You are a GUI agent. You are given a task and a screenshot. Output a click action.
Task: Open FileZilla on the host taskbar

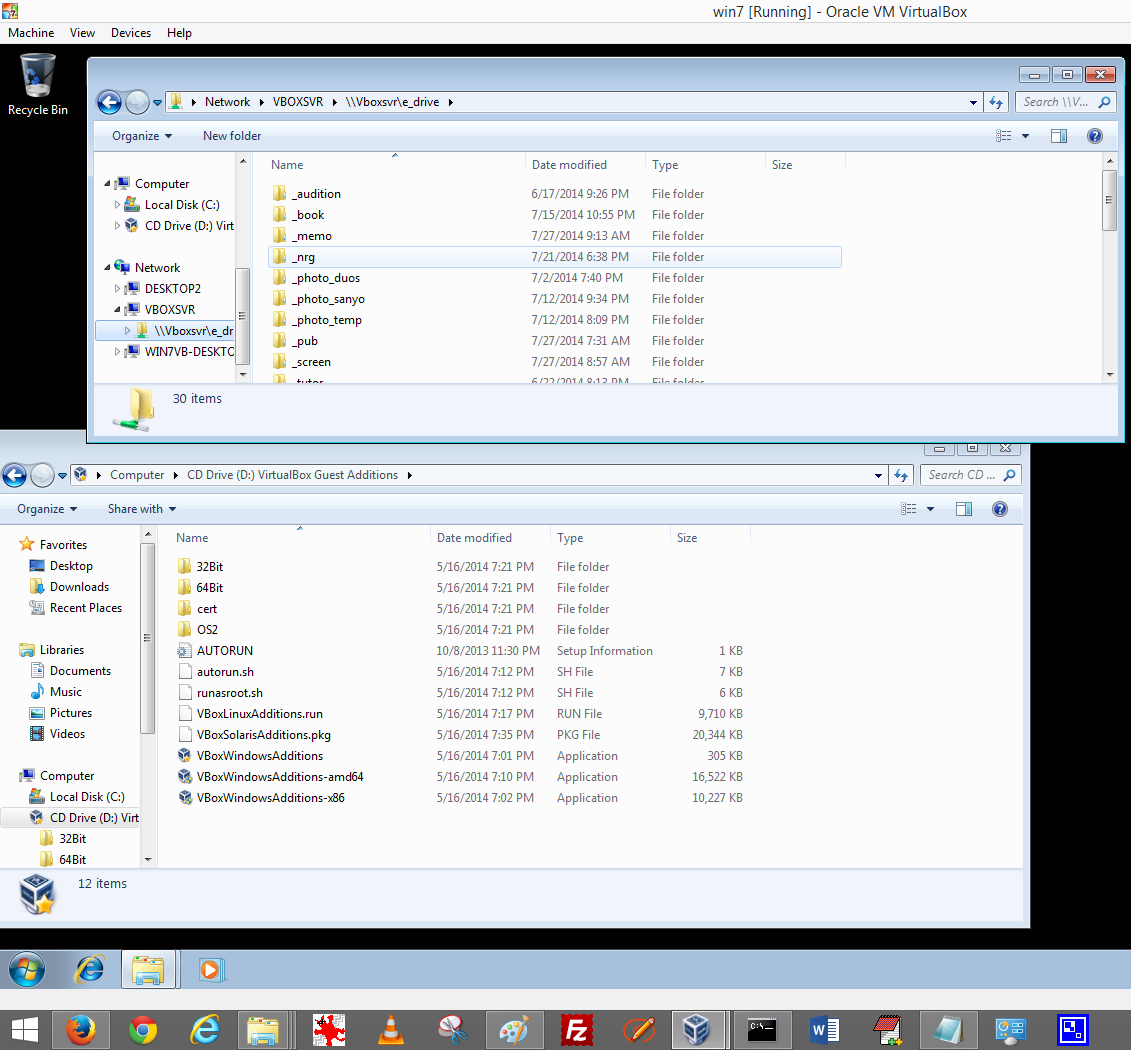577,1030
